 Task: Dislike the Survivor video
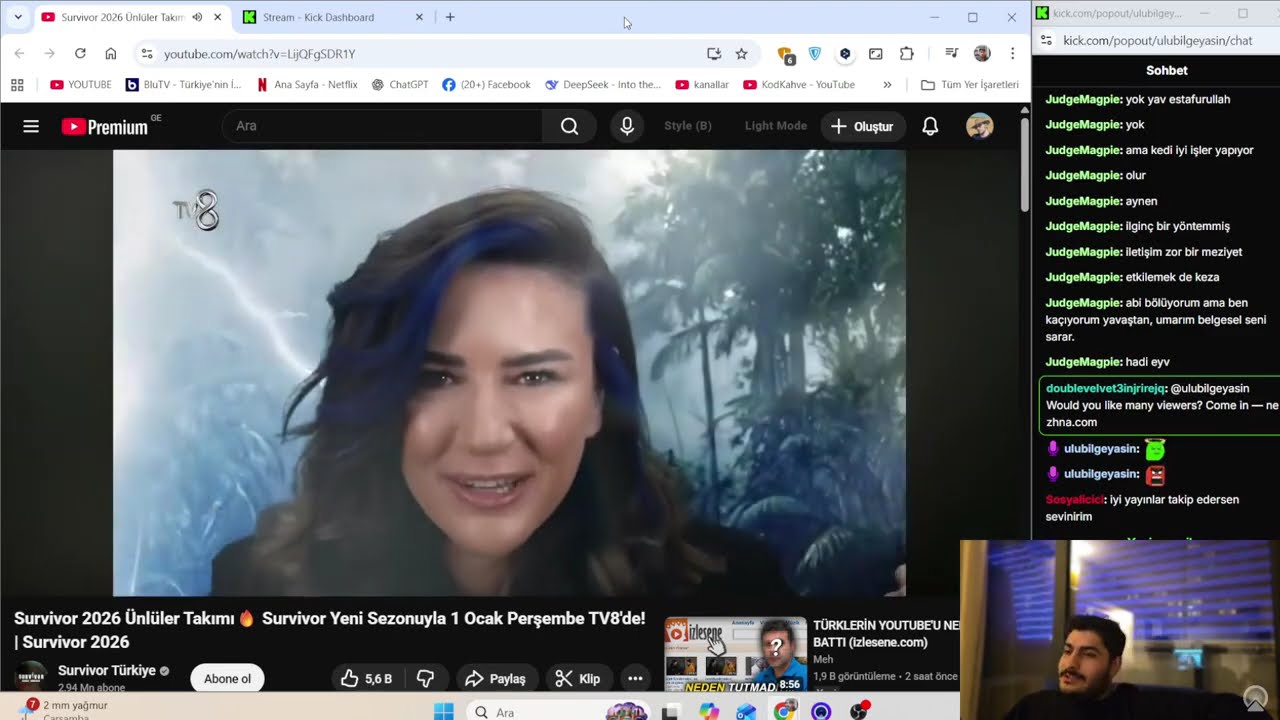pos(425,678)
